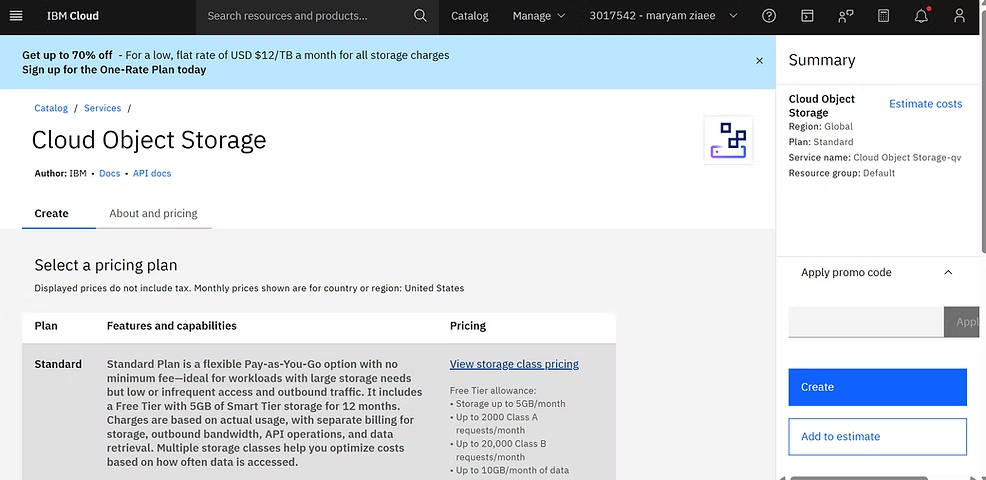Click the Resource group: Default text
986x480 pixels.
point(841,173)
